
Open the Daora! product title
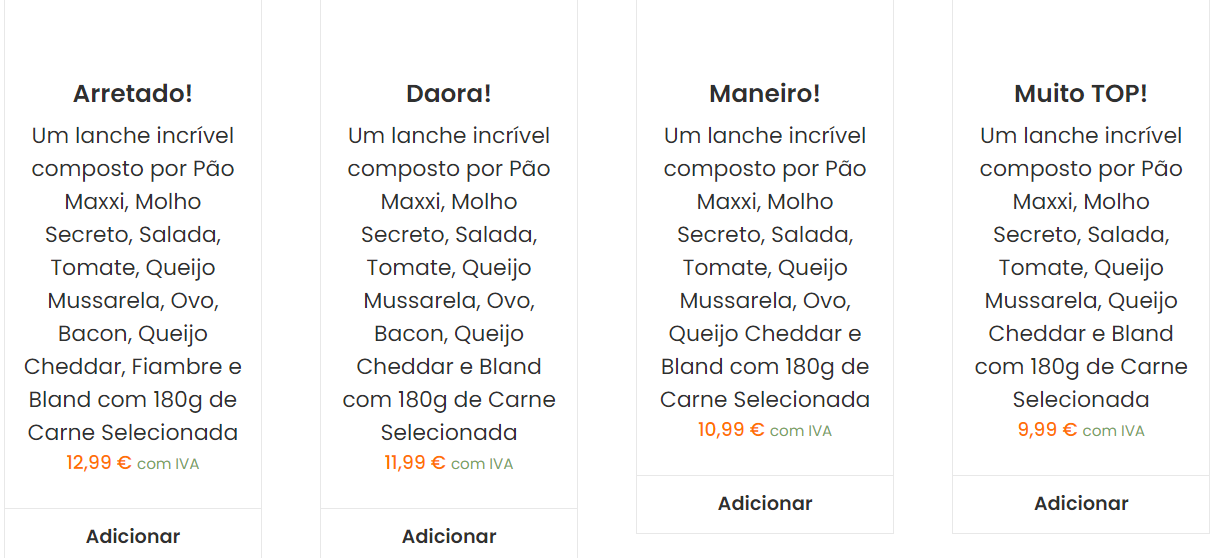point(449,94)
